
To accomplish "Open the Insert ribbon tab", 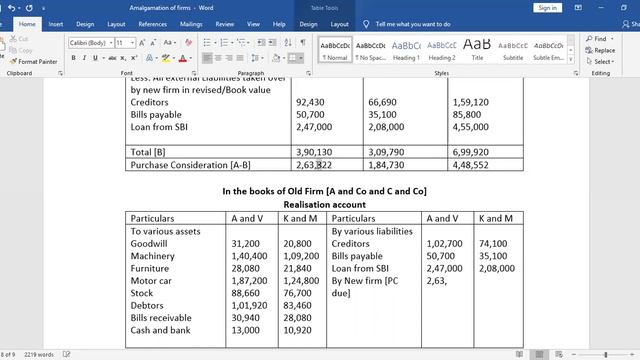I will pyautogui.click(x=56, y=24).
